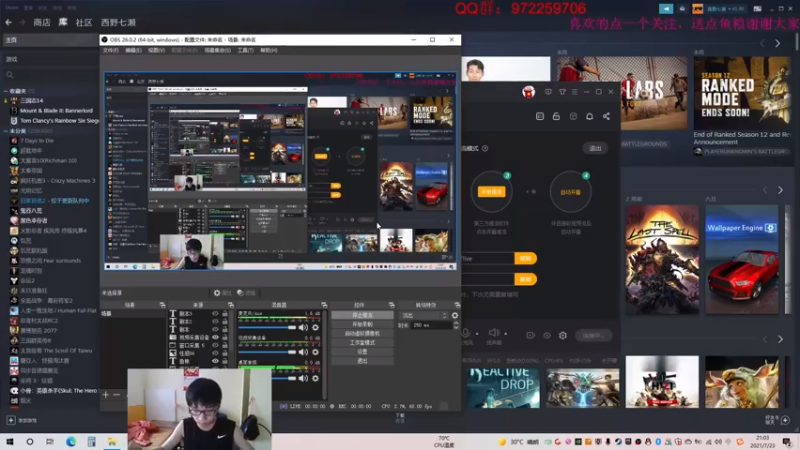Click the share icon in streaming companion
800x450 pixels.
tap(606, 116)
